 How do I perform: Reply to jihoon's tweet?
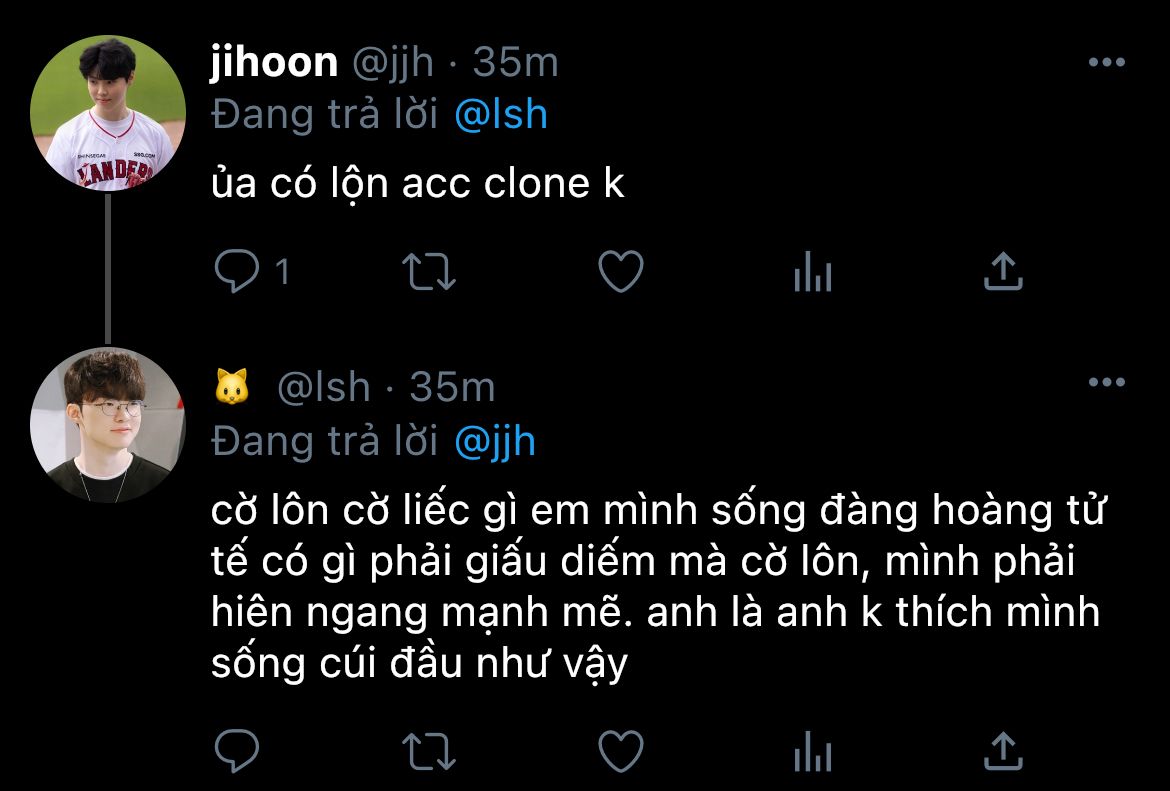coord(237,271)
